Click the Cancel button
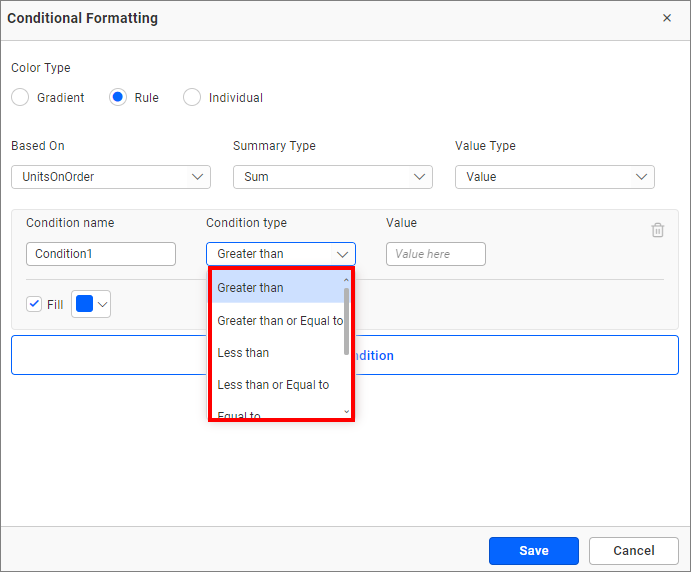691x572 pixels. click(634, 551)
